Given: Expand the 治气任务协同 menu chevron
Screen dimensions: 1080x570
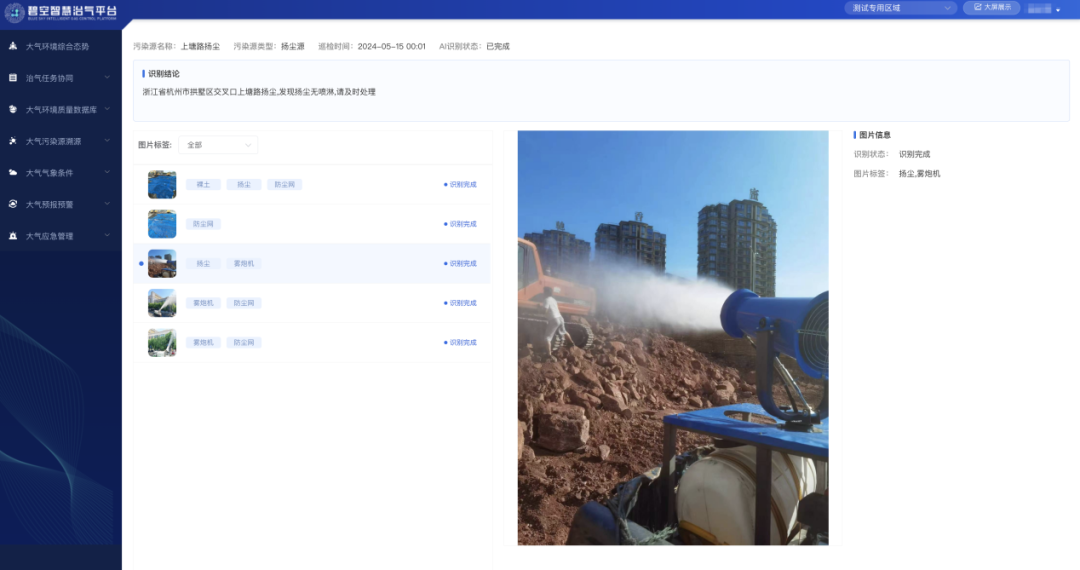Looking at the screenshot, I should point(107,77).
